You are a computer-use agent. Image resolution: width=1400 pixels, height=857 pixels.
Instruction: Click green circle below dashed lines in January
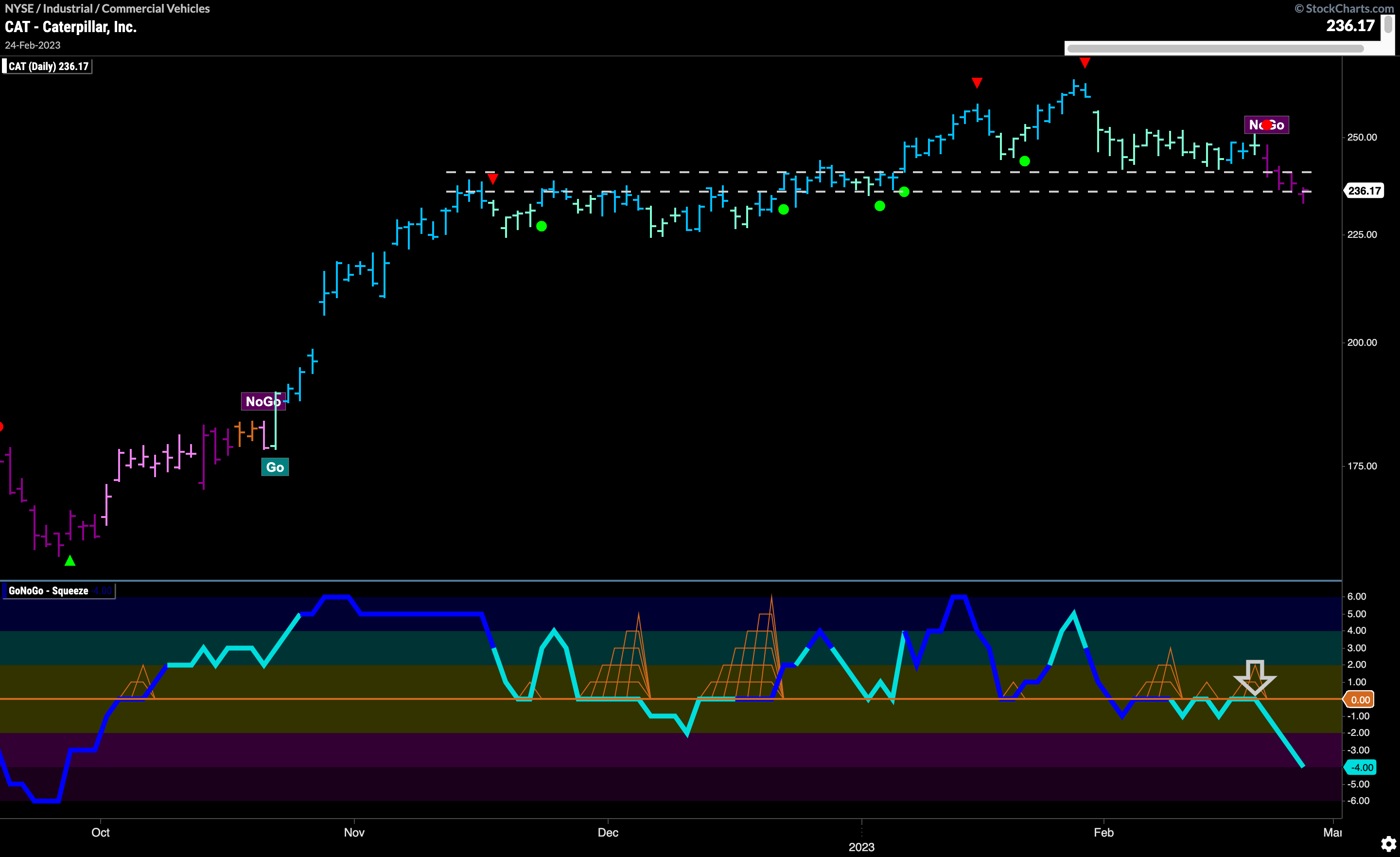[x=879, y=206]
